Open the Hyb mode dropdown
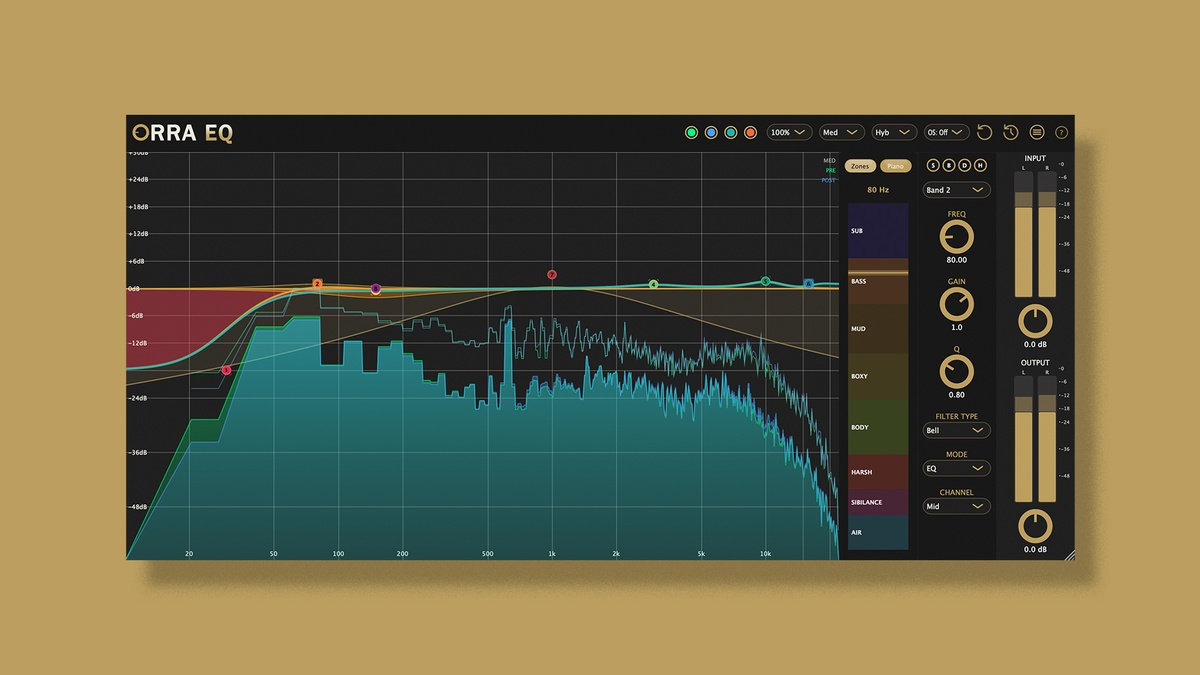This screenshot has width=1200, height=675. click(x=894, y=132)
